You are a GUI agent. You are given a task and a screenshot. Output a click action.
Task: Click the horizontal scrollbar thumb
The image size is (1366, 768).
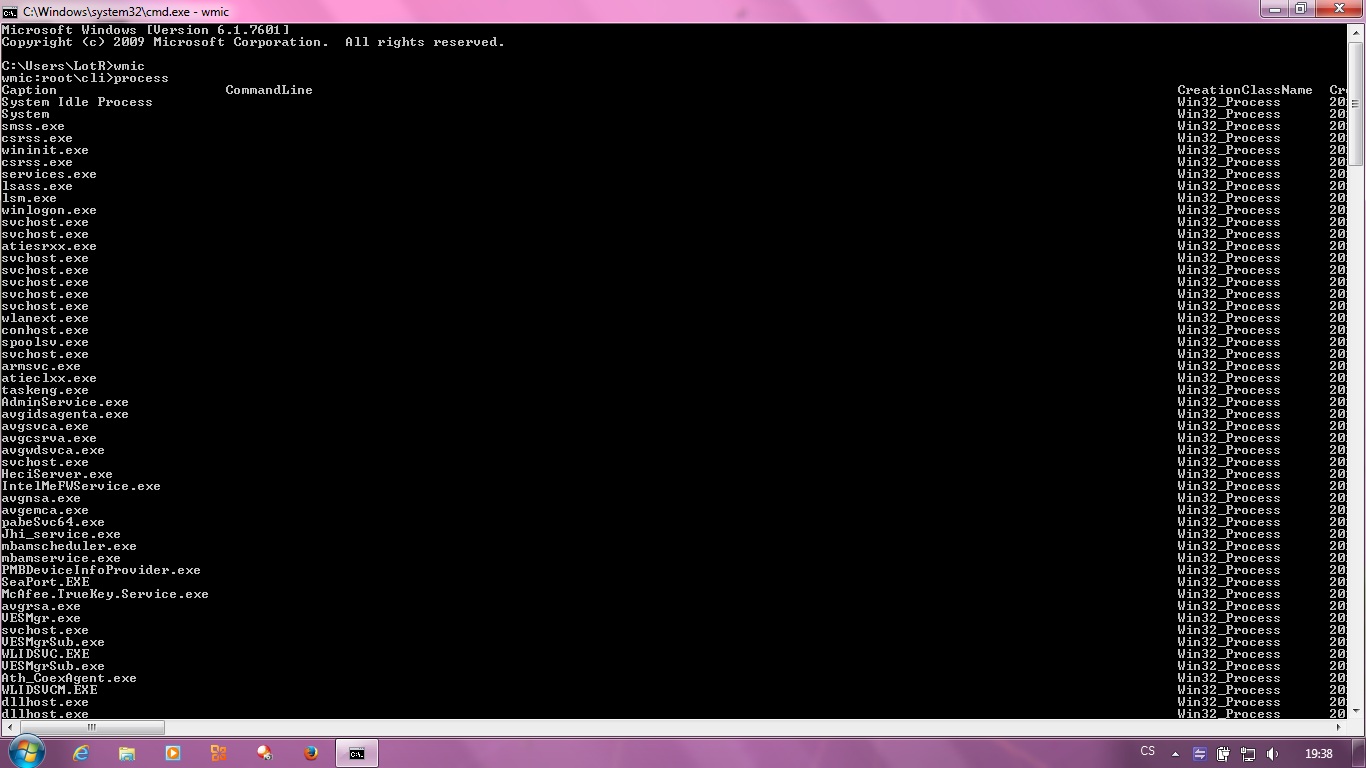coord(91,728)
